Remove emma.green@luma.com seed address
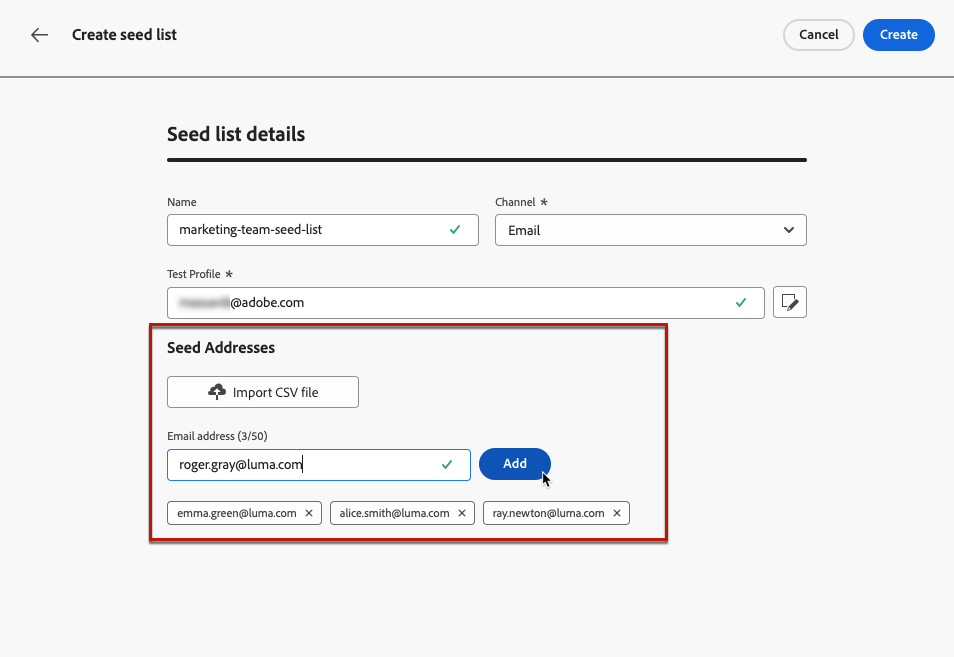The width and height of the screenshot is (954, 657). click(309, 513)
